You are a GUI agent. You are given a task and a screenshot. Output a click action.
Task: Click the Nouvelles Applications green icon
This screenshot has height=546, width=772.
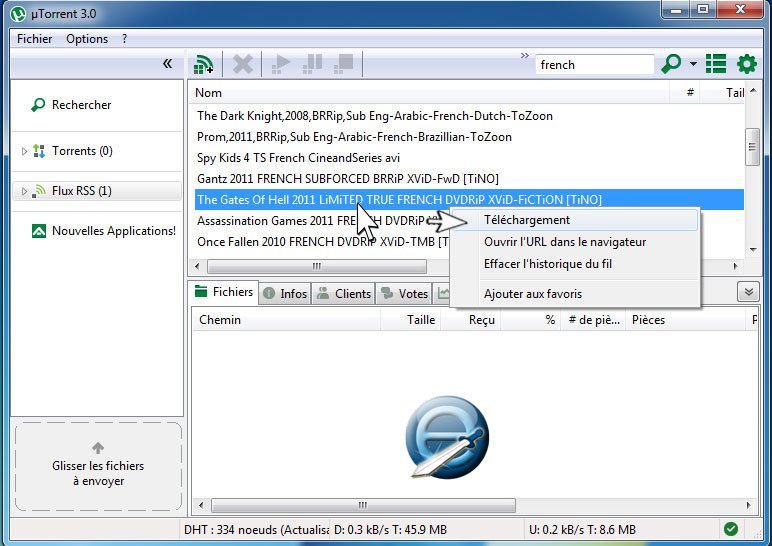pyautogui.click(x=39, y=231)
